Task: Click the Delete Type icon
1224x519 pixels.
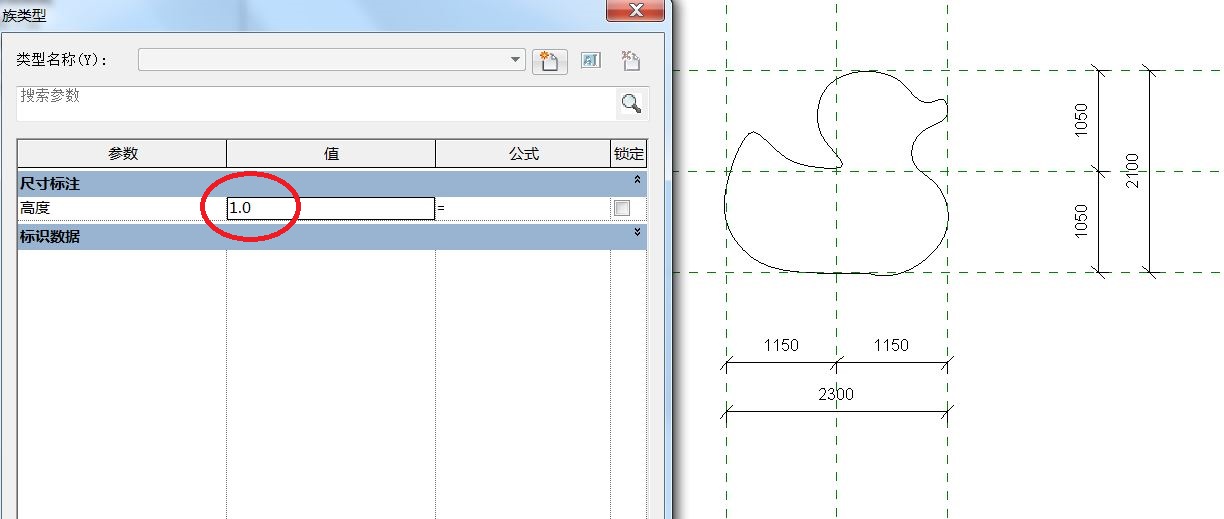Action: pyautogui.click(x=630, y=61)
